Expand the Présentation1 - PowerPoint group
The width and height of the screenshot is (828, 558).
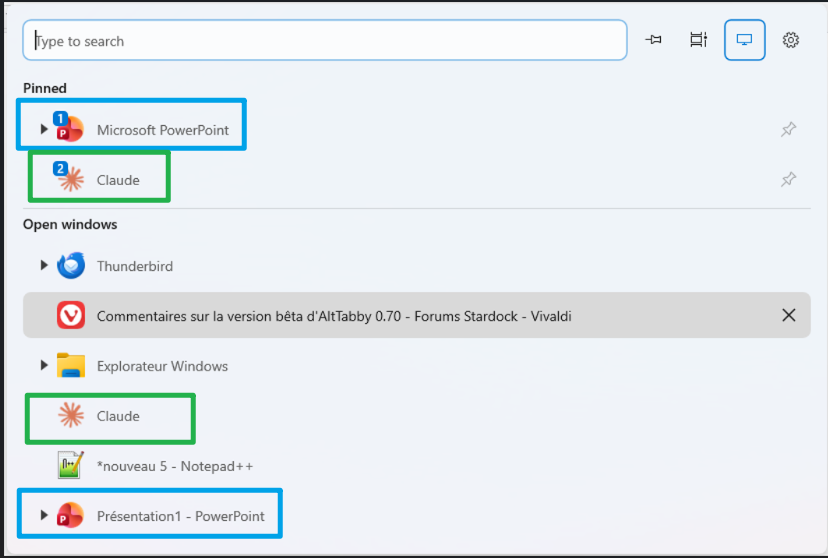click(44, 515)
